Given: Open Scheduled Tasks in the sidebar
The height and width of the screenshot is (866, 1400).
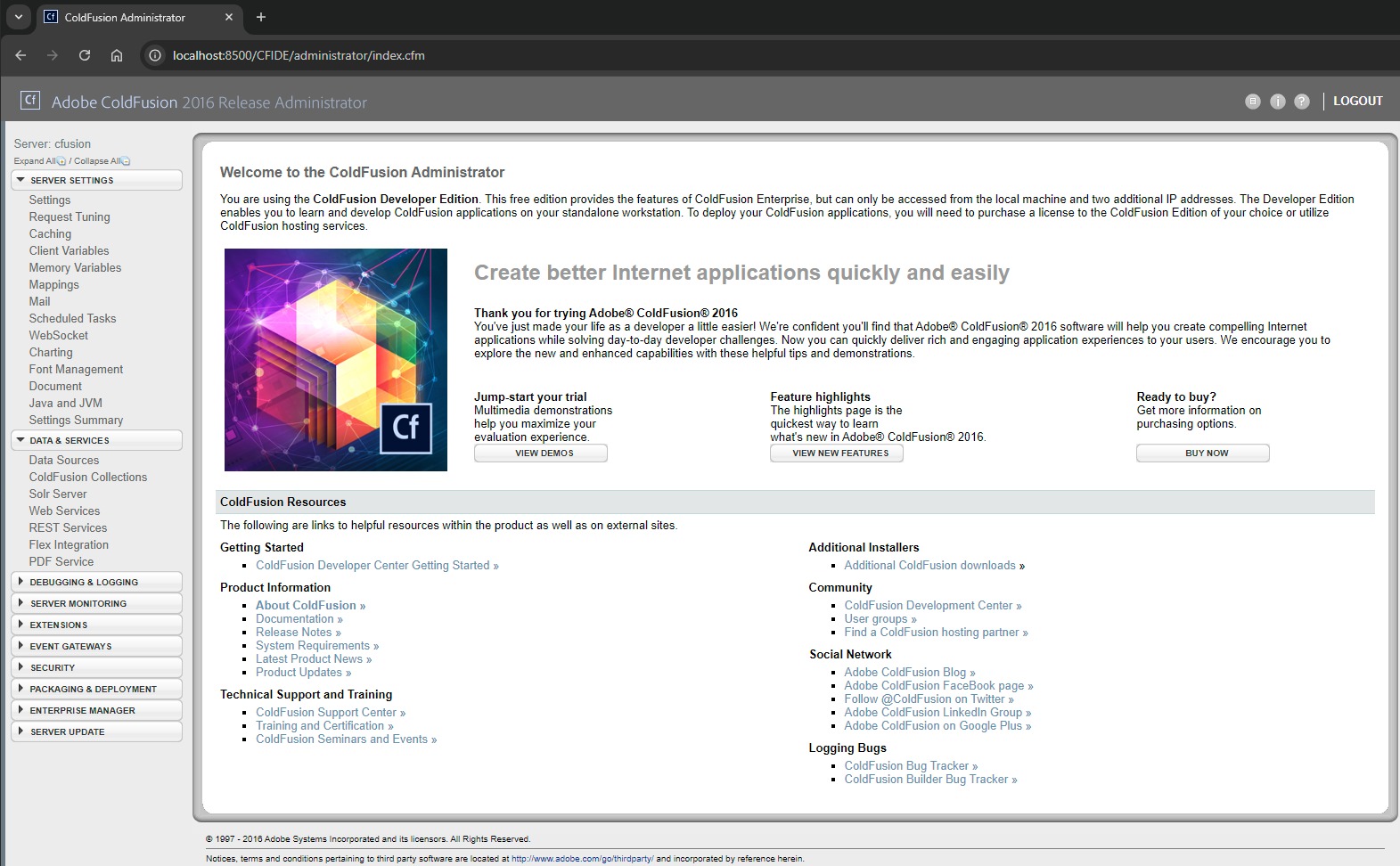Looking at the screenshot, I should 72,318.
